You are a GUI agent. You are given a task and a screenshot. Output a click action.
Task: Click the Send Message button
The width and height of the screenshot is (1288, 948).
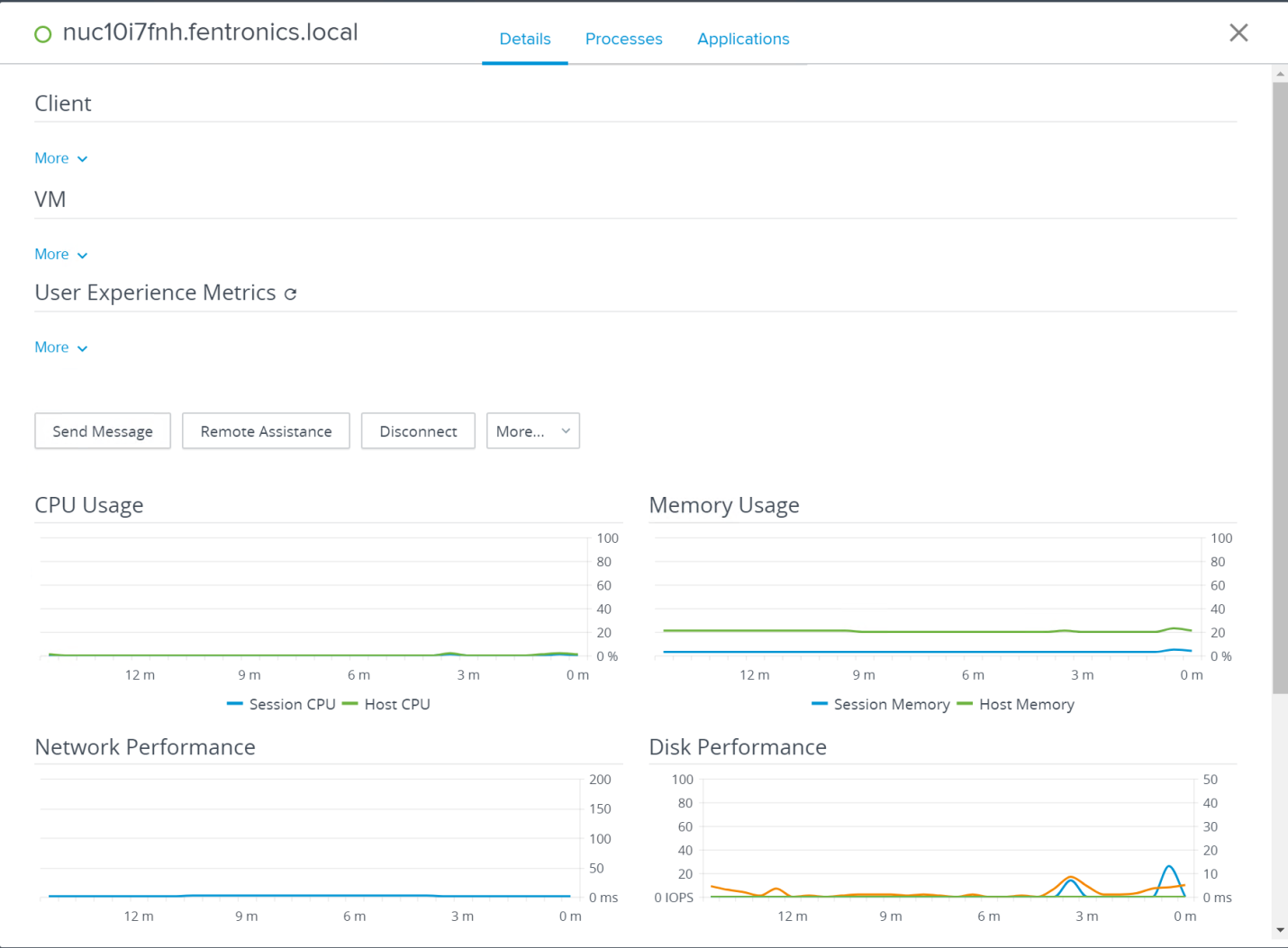click(x=103, y=431)
